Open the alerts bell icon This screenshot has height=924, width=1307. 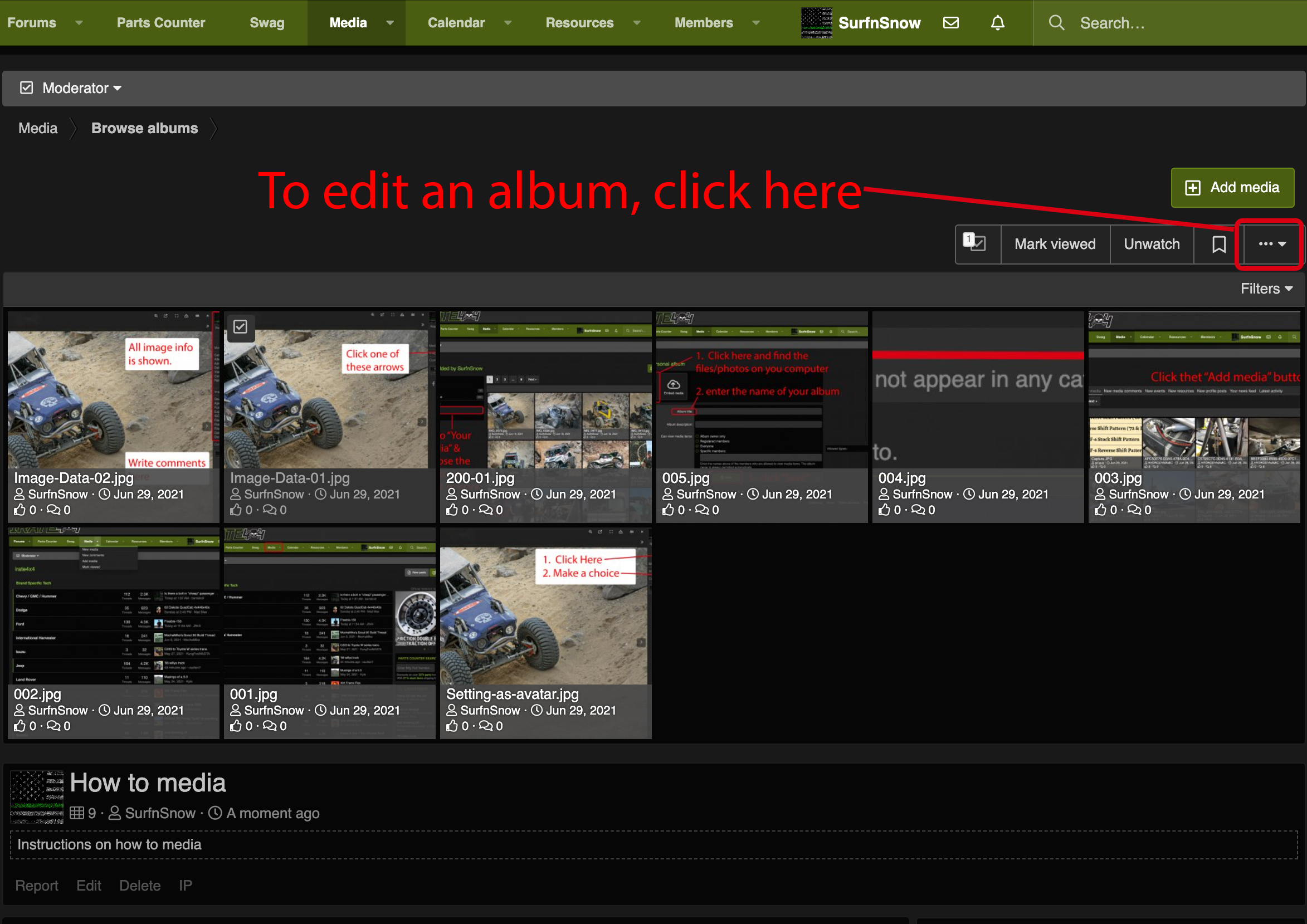tap(997, 23)
